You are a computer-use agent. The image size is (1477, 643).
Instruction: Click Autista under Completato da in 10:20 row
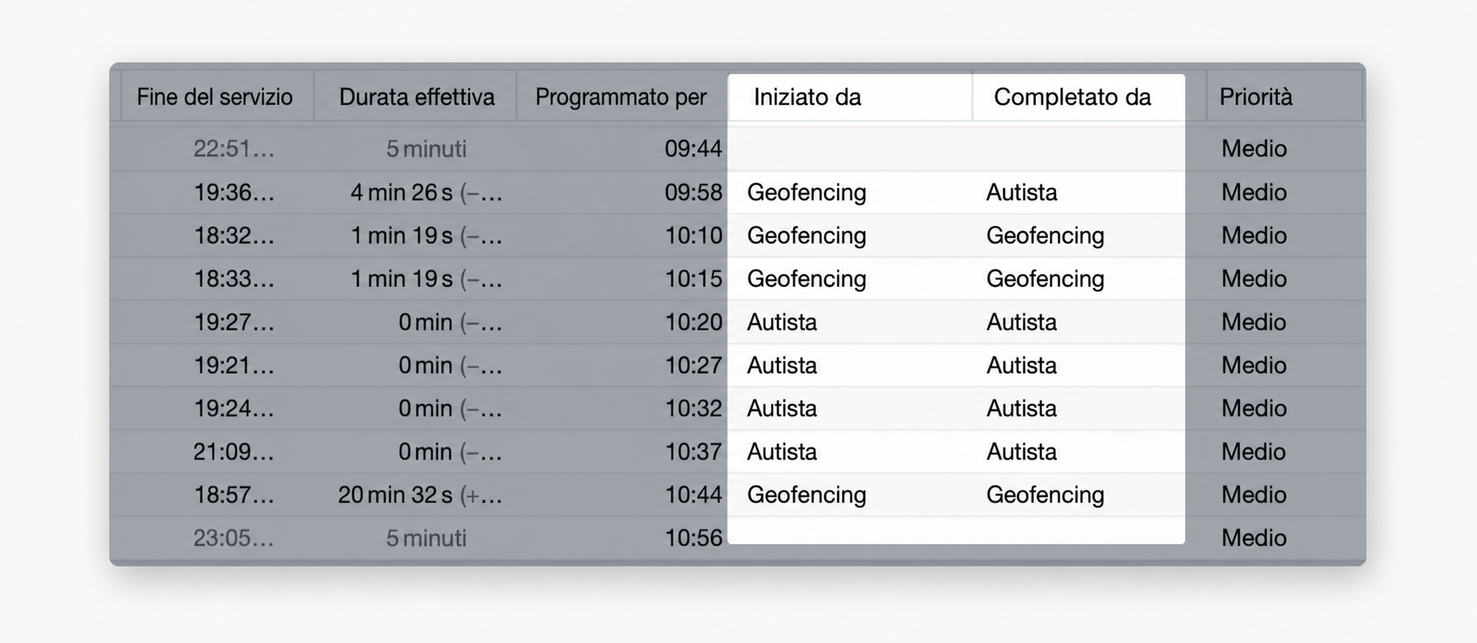coord(1021,322)
